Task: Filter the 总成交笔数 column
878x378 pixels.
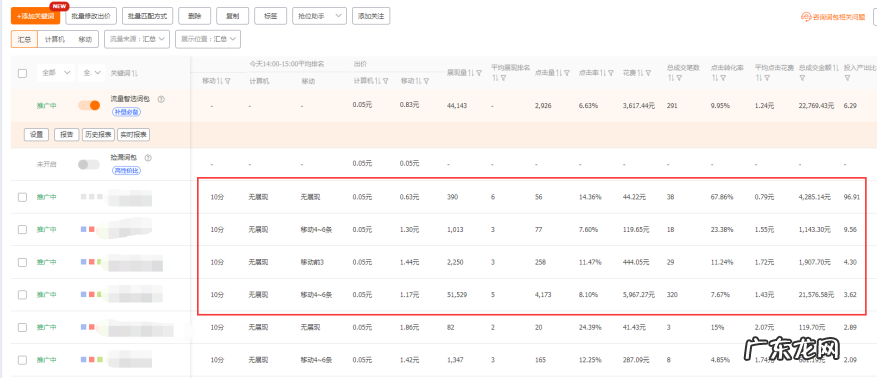Action: coord(678,78)
